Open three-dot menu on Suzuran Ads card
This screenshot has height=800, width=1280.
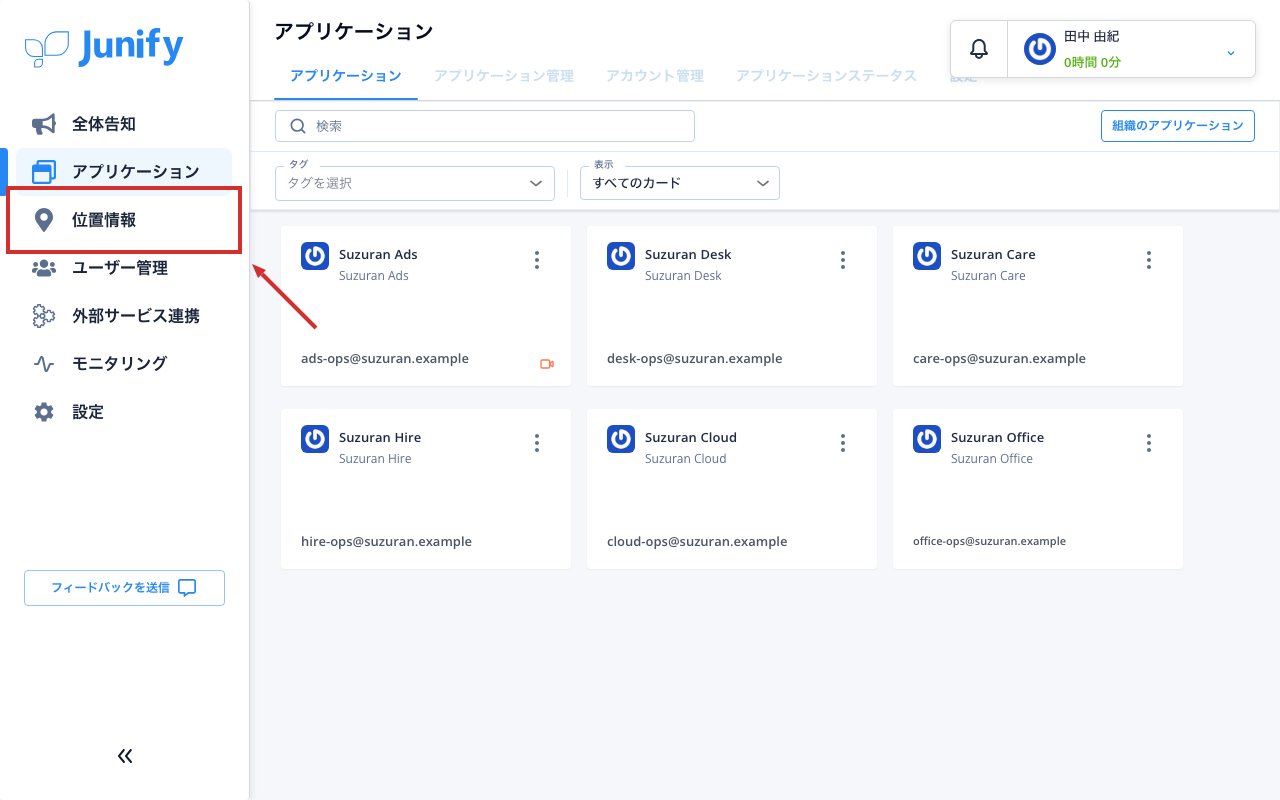coord(537,260)
